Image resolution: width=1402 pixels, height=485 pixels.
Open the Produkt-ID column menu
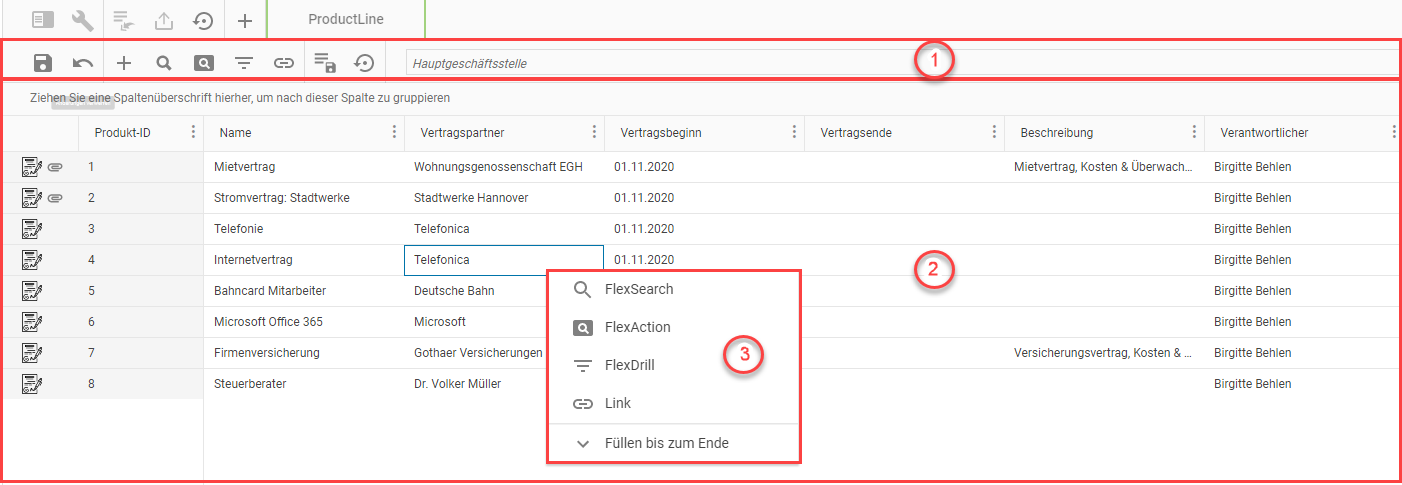pyautogui.click(x=193, y=133)
